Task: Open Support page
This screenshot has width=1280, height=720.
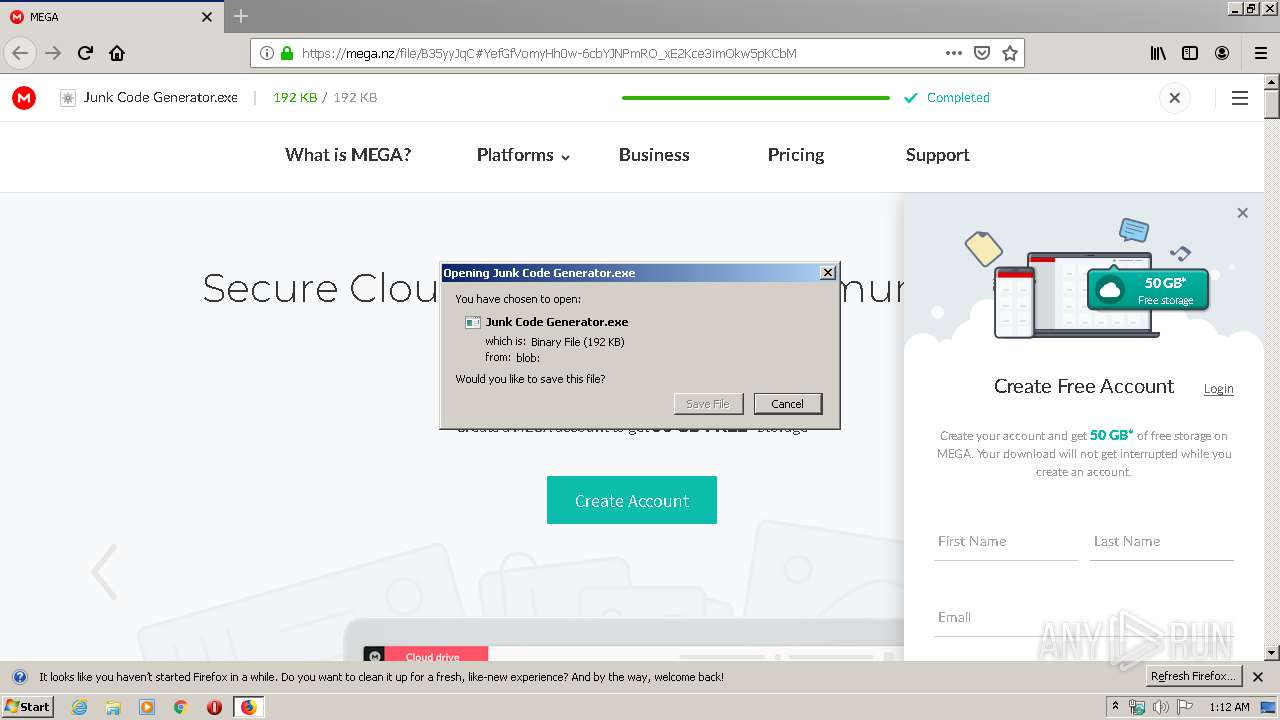Action: [937, 155]
